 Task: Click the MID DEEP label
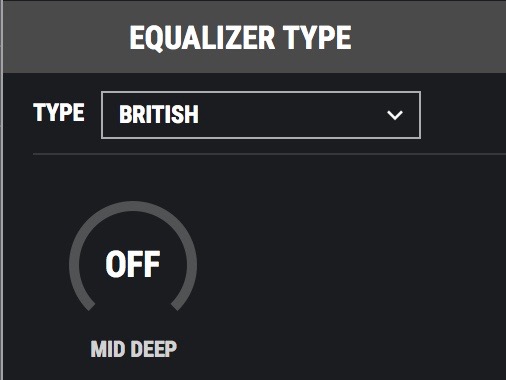pos(134,349)
